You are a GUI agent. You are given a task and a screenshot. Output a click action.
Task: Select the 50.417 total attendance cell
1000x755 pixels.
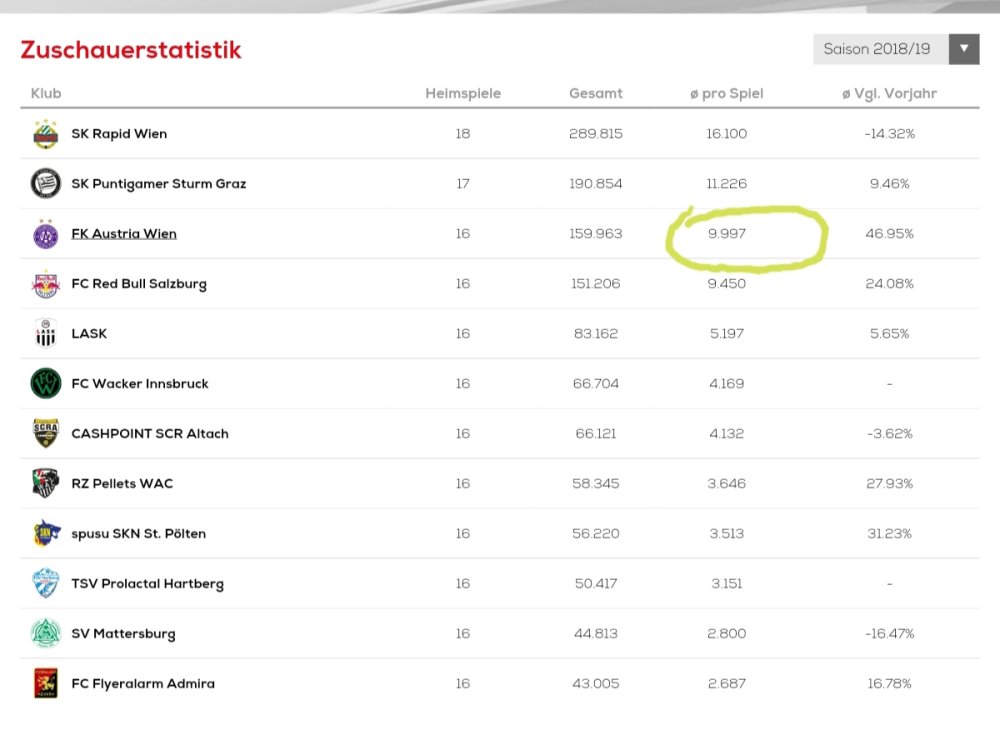click(596, 583)
